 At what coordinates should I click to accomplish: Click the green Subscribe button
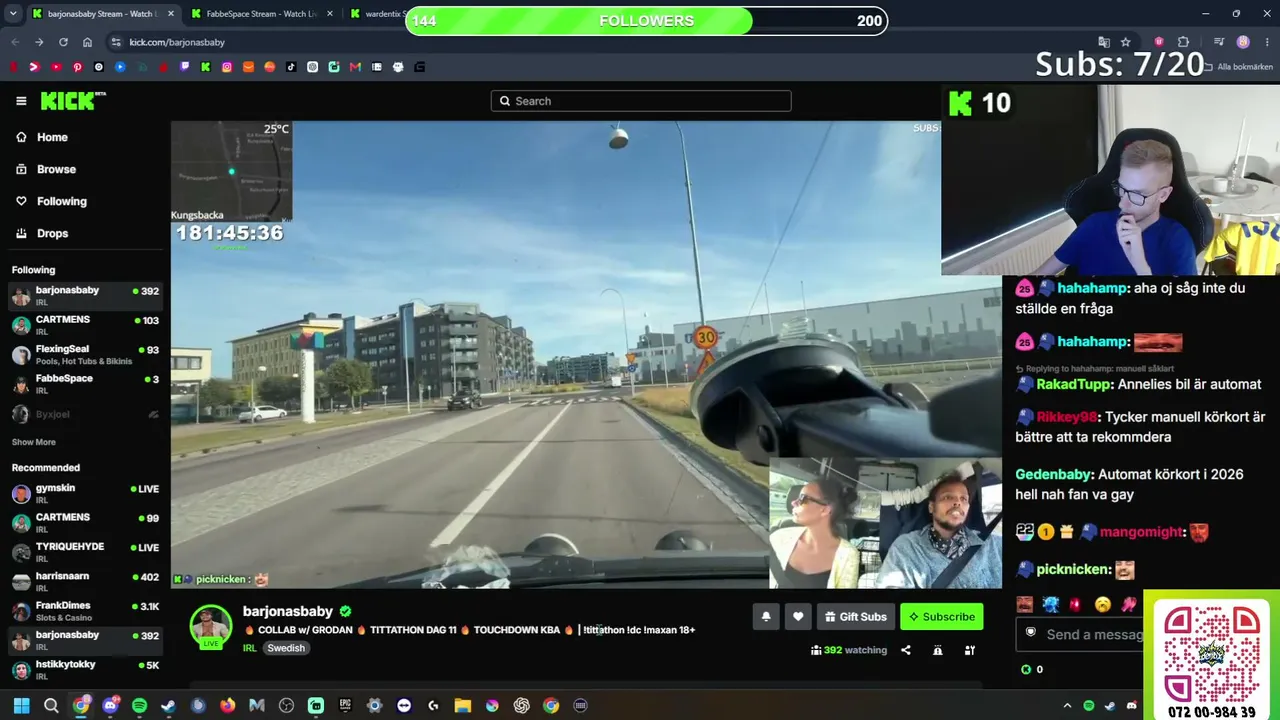click(x=941, y=617)
